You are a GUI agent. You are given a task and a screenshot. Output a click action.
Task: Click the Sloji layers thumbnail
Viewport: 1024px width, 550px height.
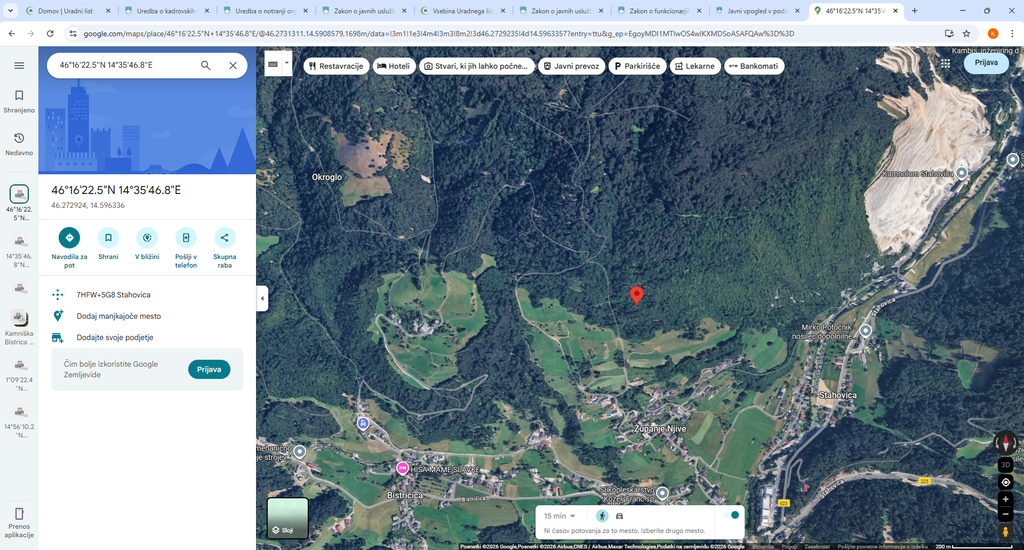(288, 519)
